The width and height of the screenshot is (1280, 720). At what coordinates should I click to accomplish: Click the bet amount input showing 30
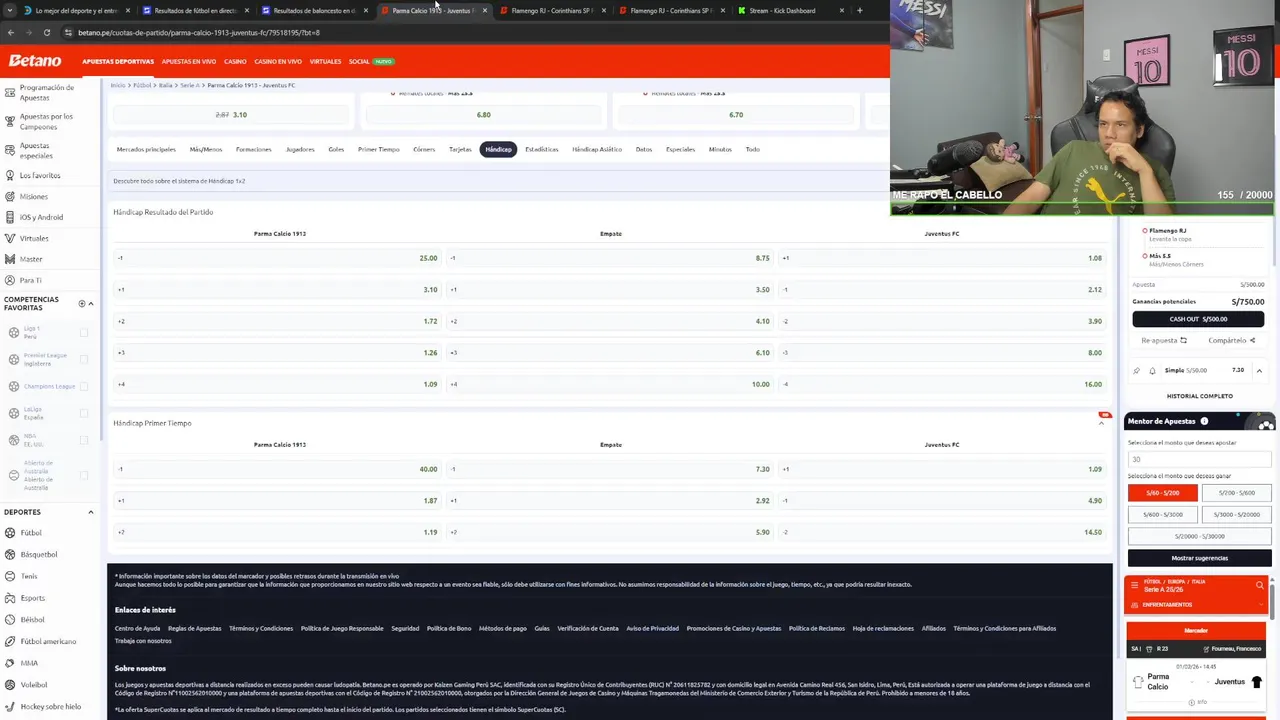pyautogui.click(x=1199, y=459)
